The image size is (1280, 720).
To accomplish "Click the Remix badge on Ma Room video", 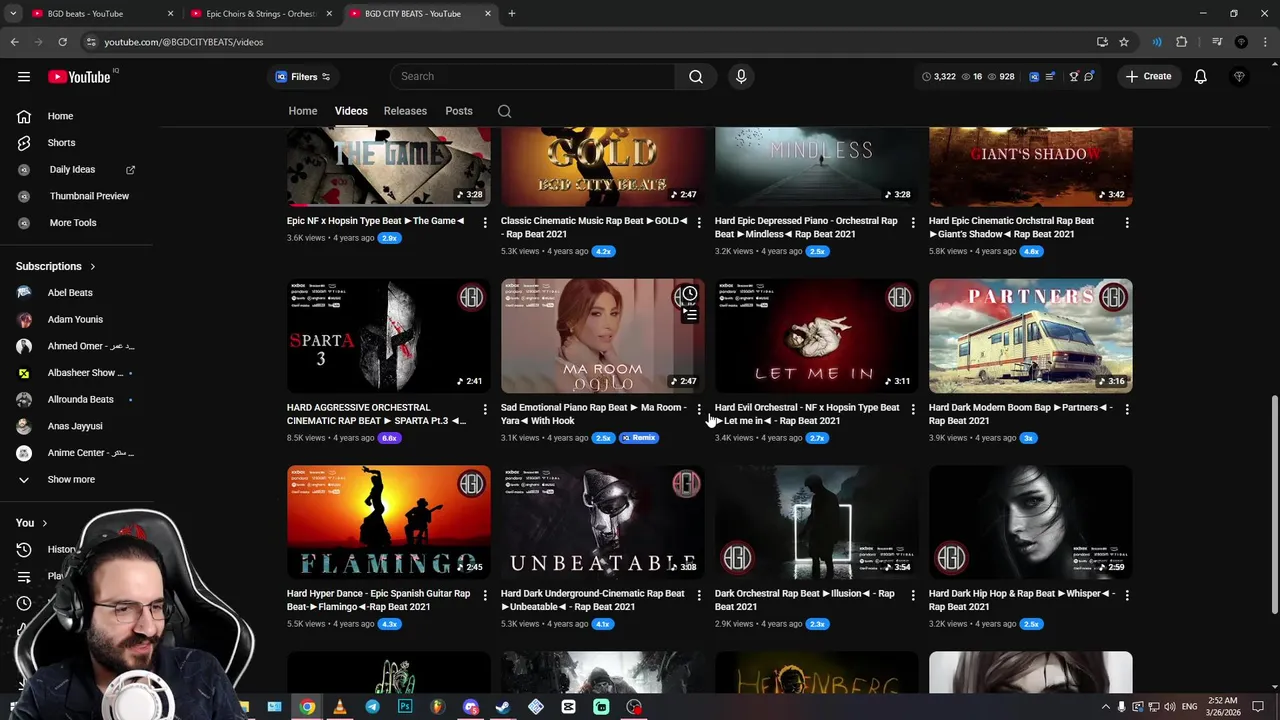I will 638,438.
